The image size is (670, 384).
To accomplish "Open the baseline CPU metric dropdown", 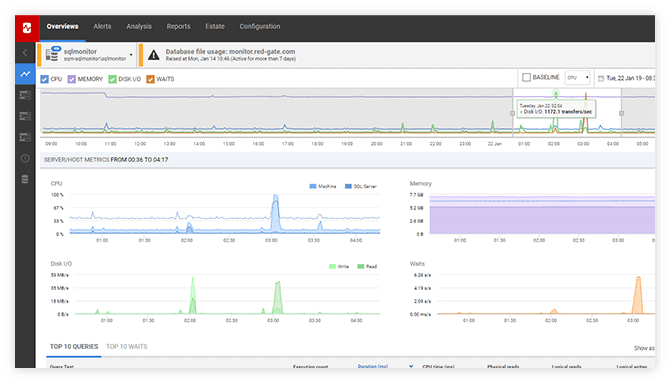I will 578,78.
